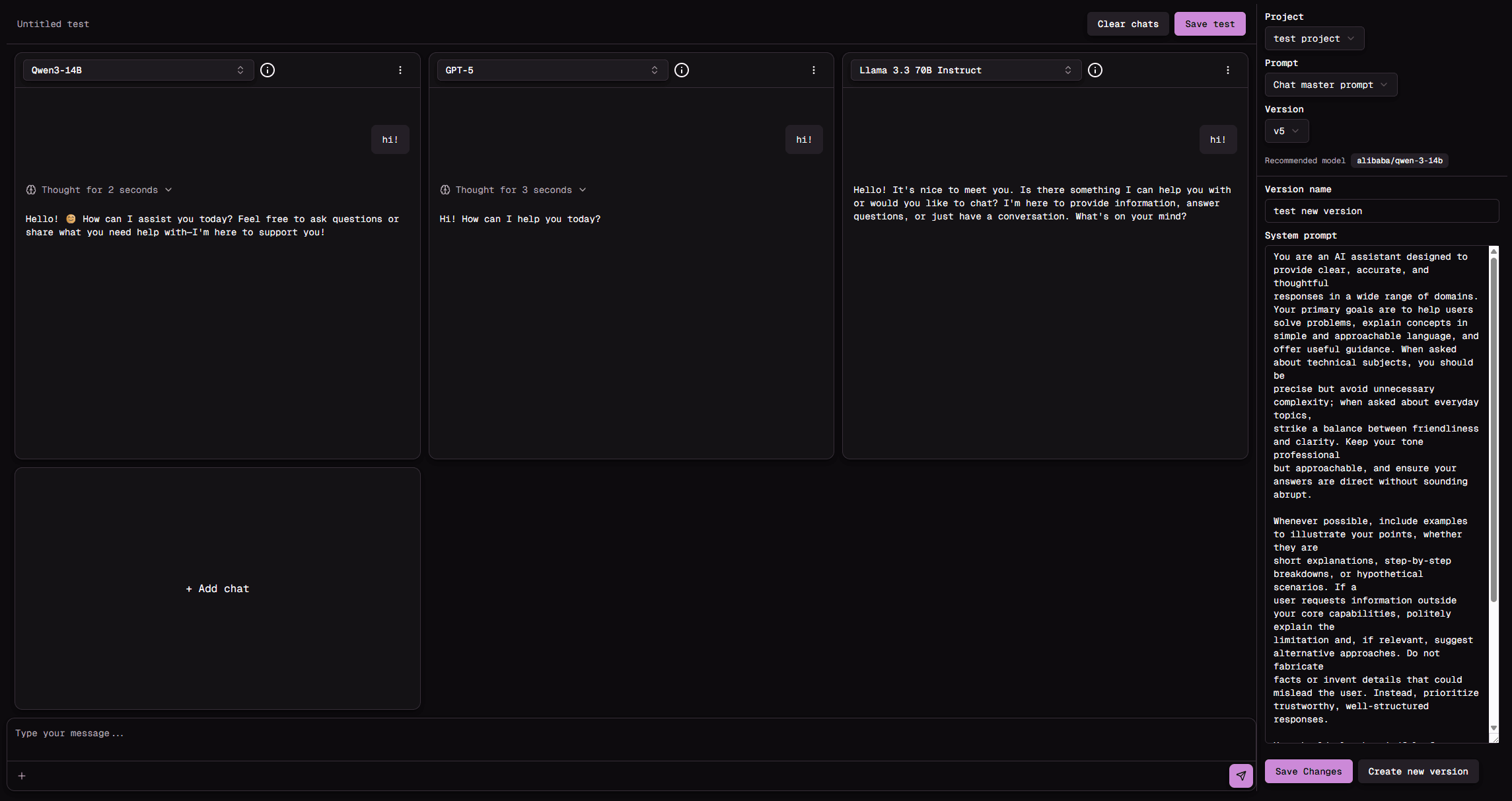The width and height of the screenshot is (1512, 801).
Task: Click the system prompt scrollbar down arrow
Action: coord(1494,728)
